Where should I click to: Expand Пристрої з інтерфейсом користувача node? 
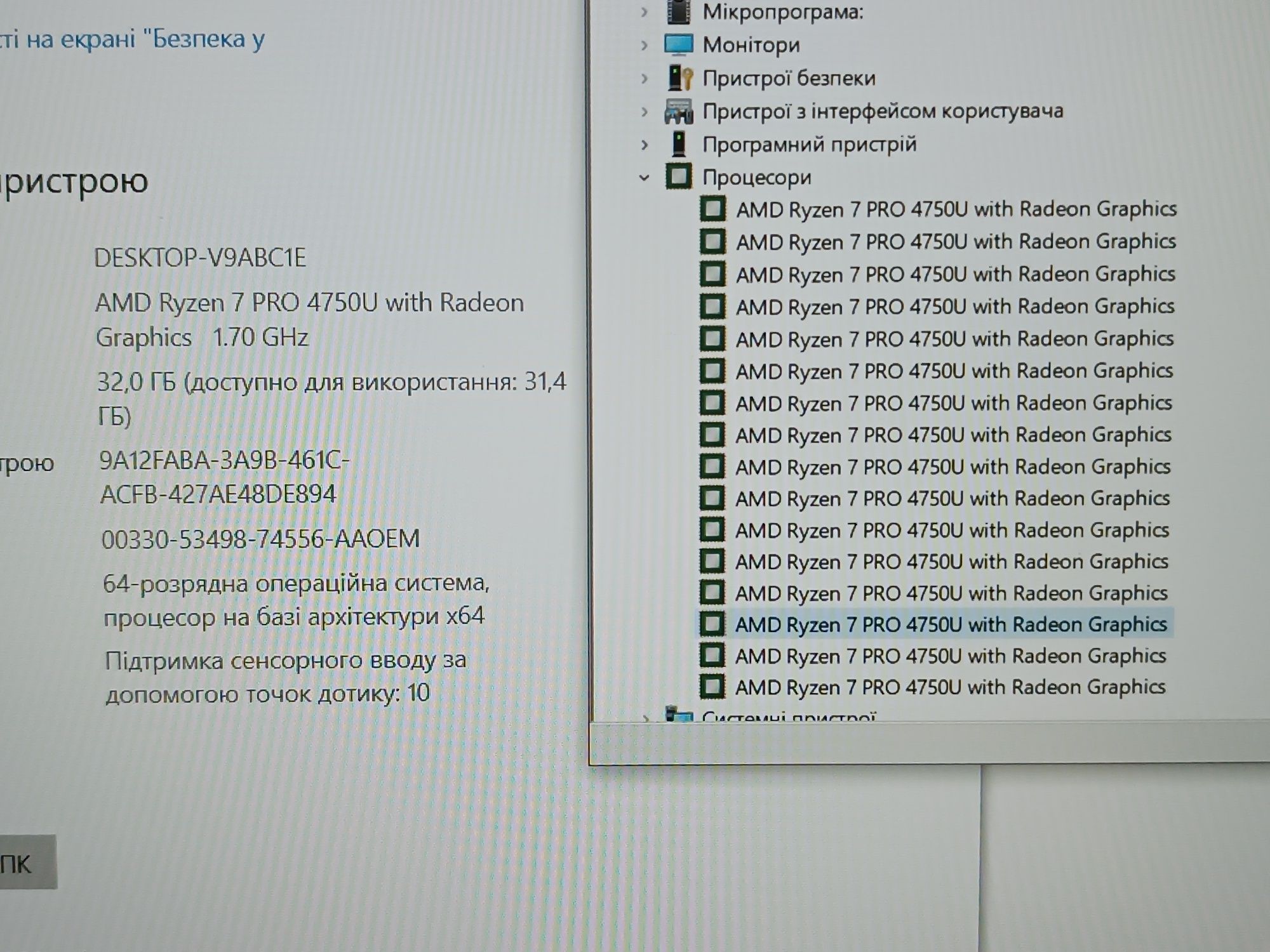pyautogui.click(x=645, y=112)
